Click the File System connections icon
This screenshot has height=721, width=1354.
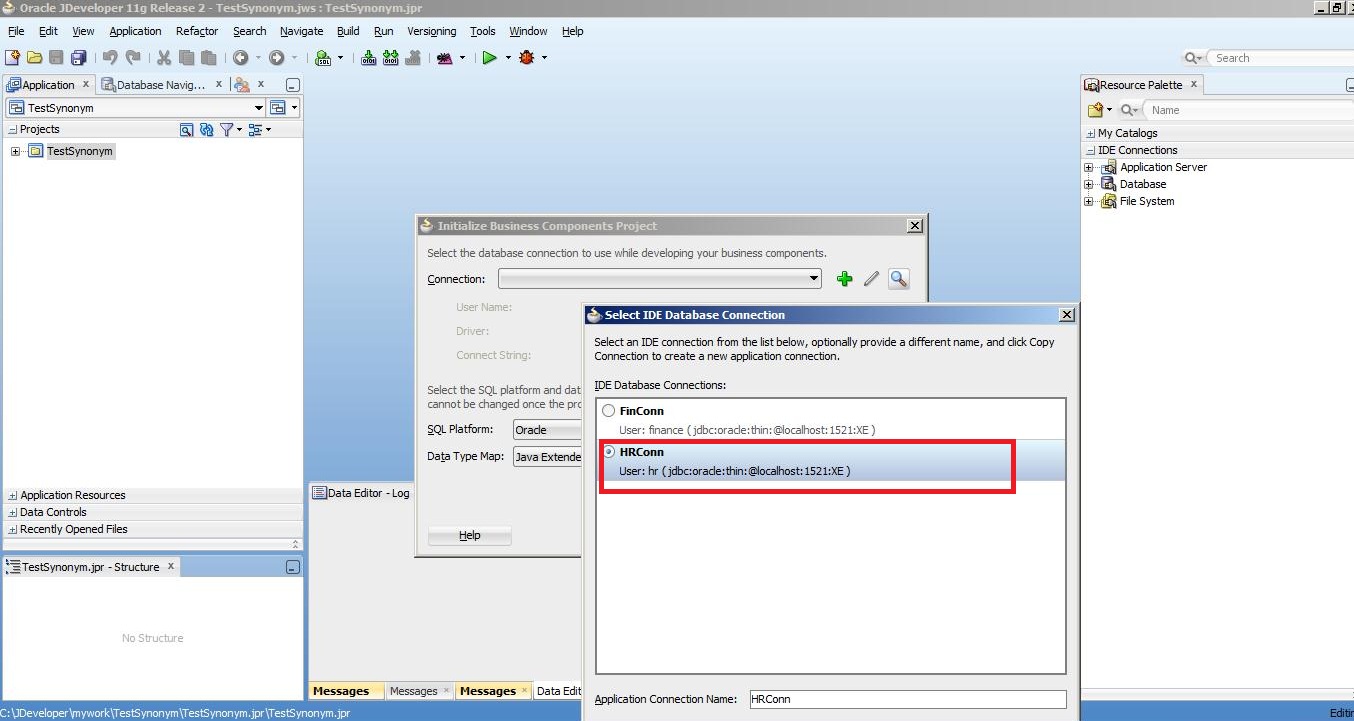[x=1108, y=201]
